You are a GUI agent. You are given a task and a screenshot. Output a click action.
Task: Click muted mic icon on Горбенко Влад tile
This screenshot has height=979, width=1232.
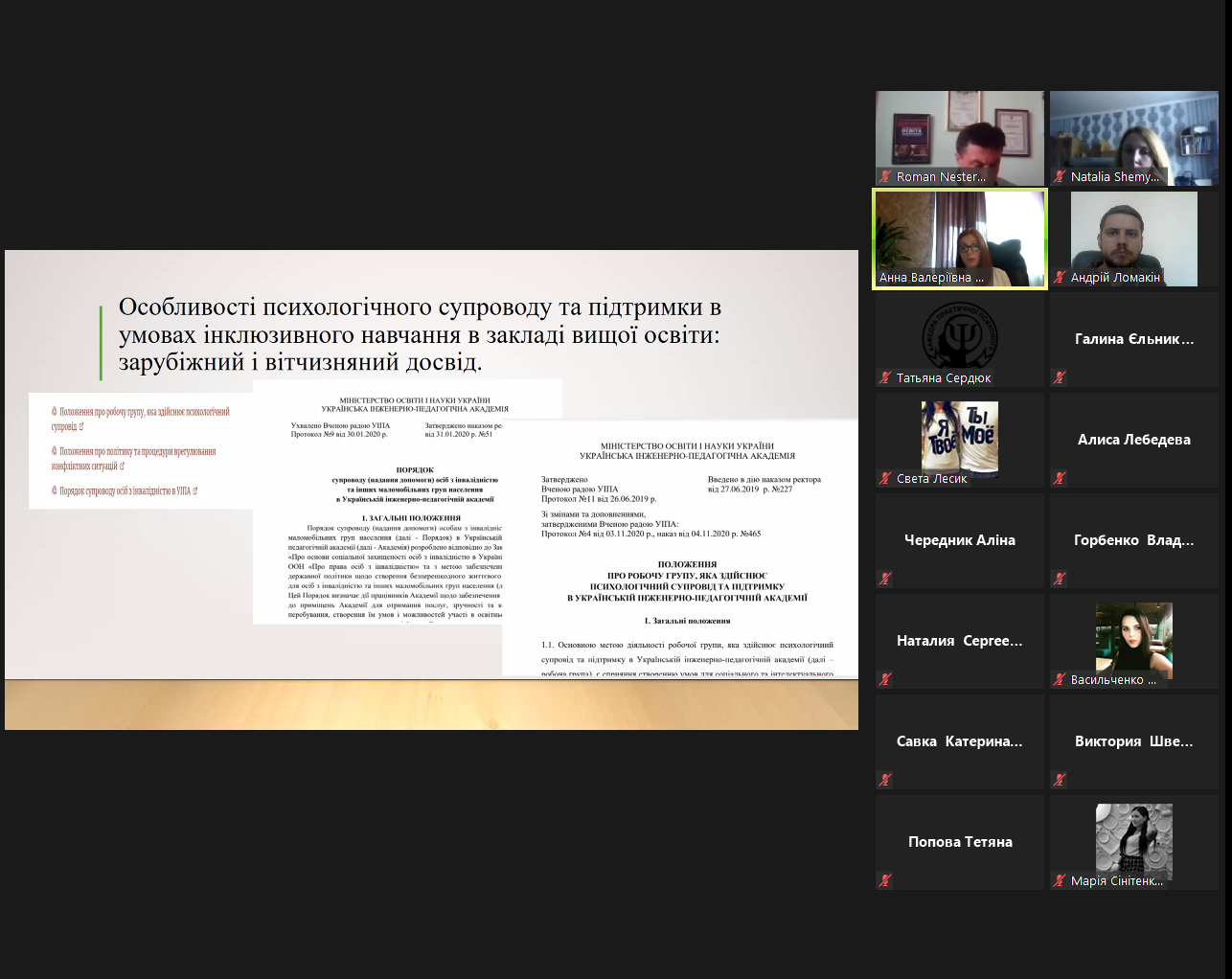click(x=1060, y=579)
